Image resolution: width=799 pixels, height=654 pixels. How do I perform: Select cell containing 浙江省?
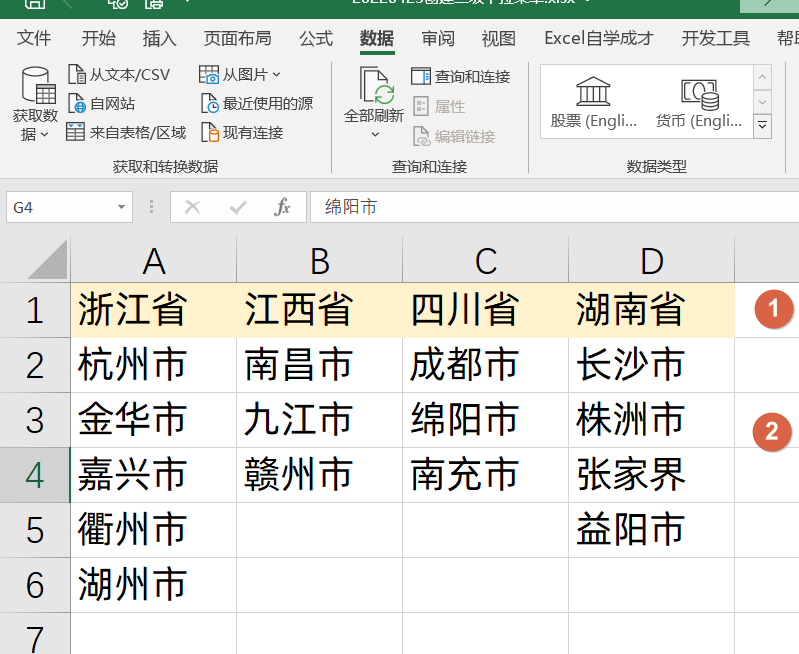(154, 310)
